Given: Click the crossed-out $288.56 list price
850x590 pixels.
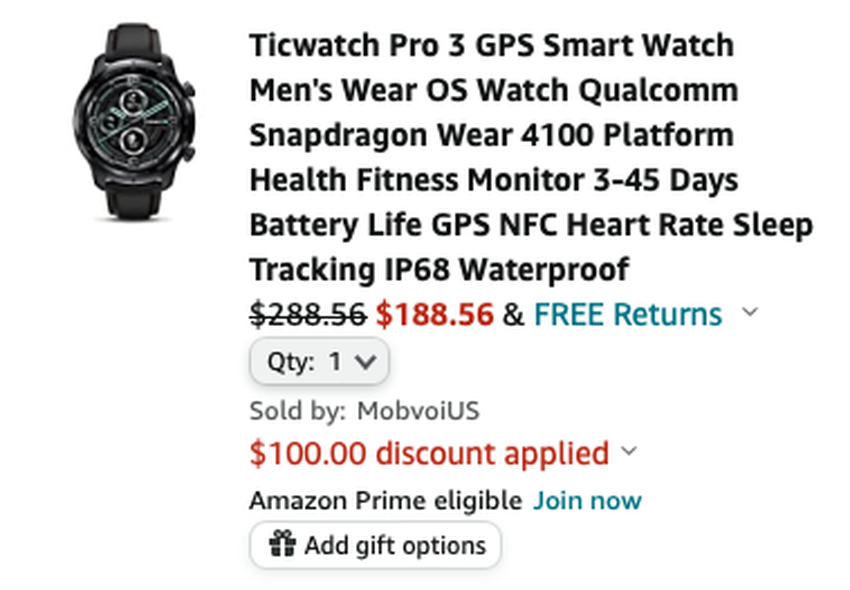Looking at the screenshot, I should 307,315.
